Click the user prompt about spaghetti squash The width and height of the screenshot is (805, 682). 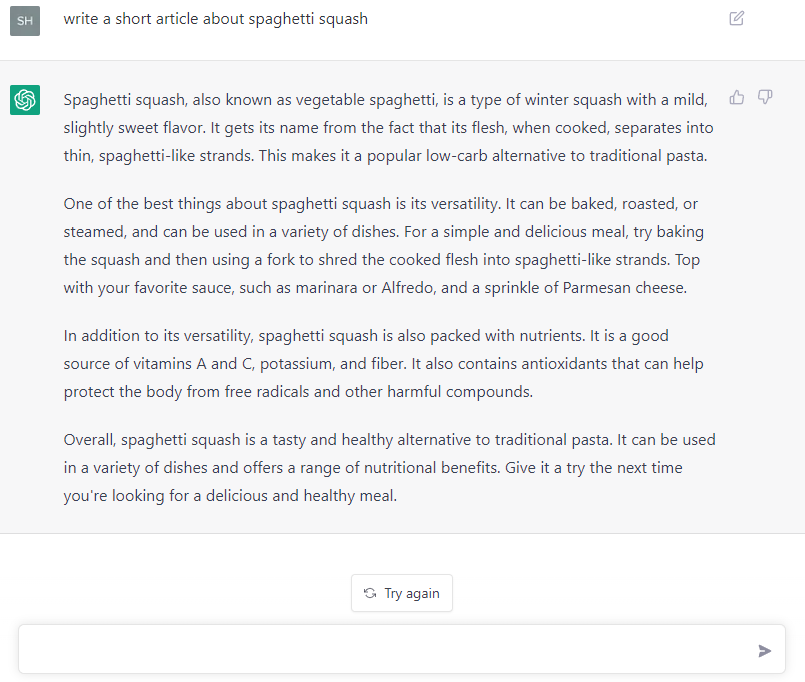(x=216, y=19)
